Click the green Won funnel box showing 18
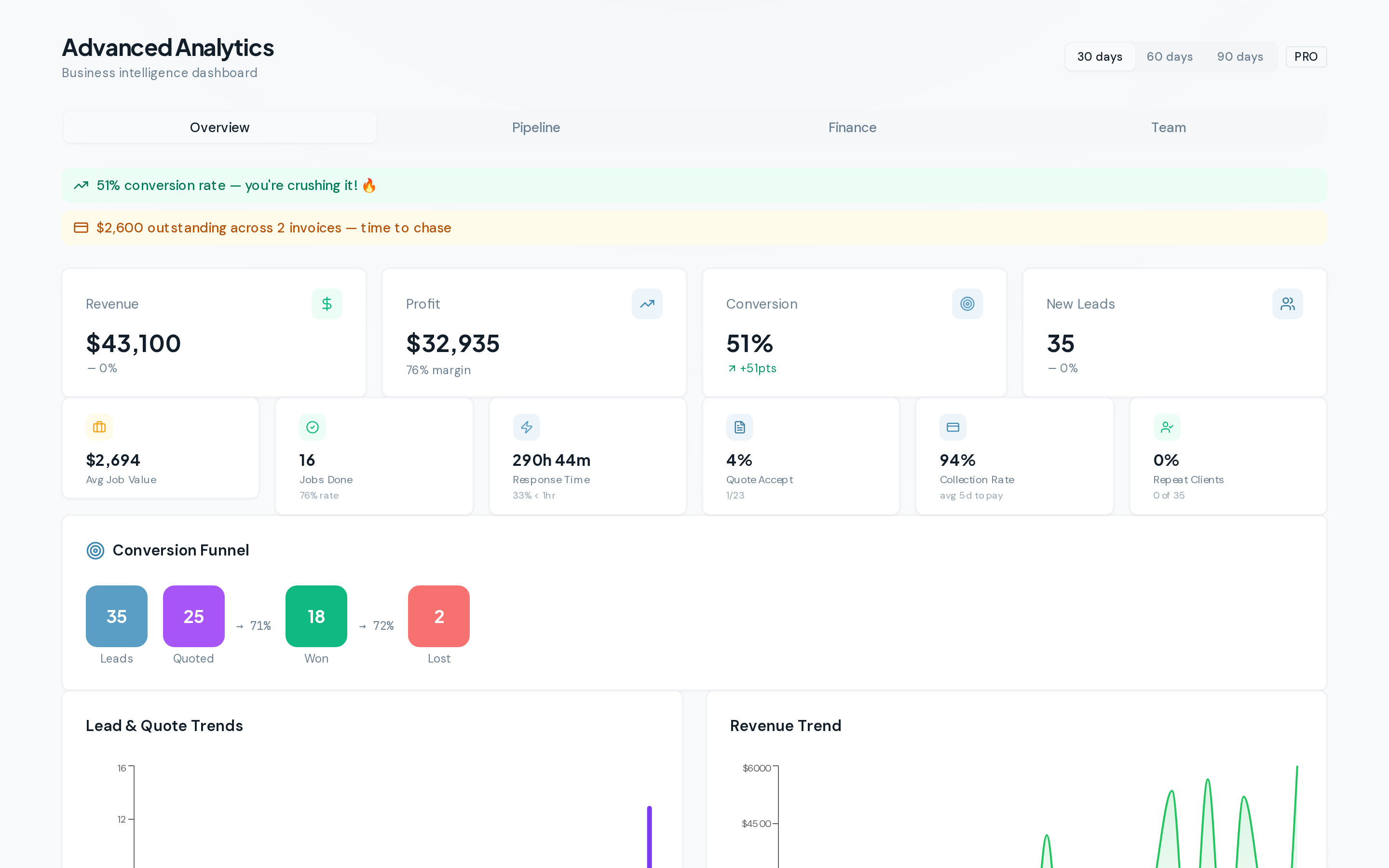1389x868 pixels. coord(316,616)
